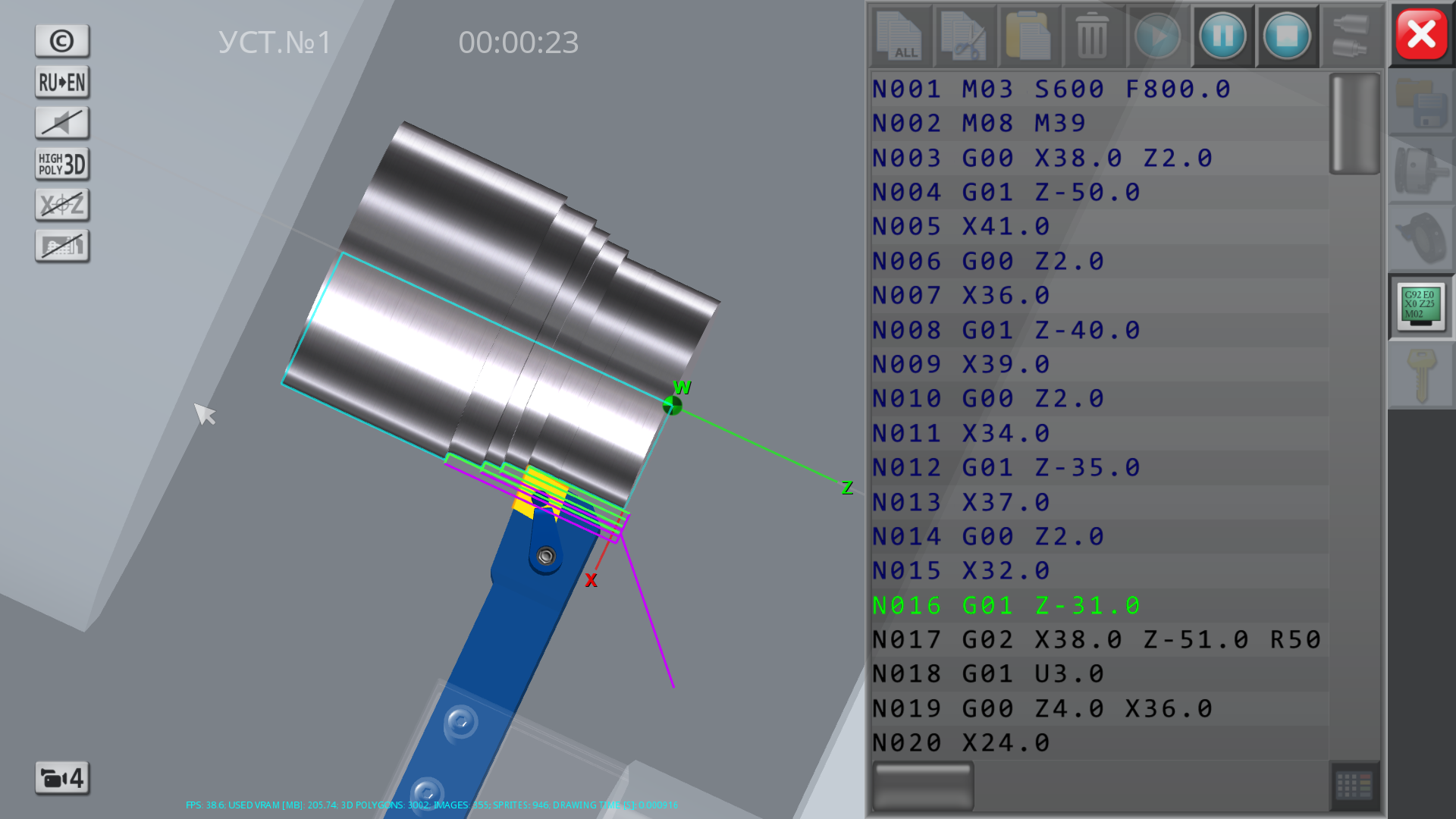The image size is (1456, 819).
Task: Switch language with RU→EN button
Action: (62, 82)
